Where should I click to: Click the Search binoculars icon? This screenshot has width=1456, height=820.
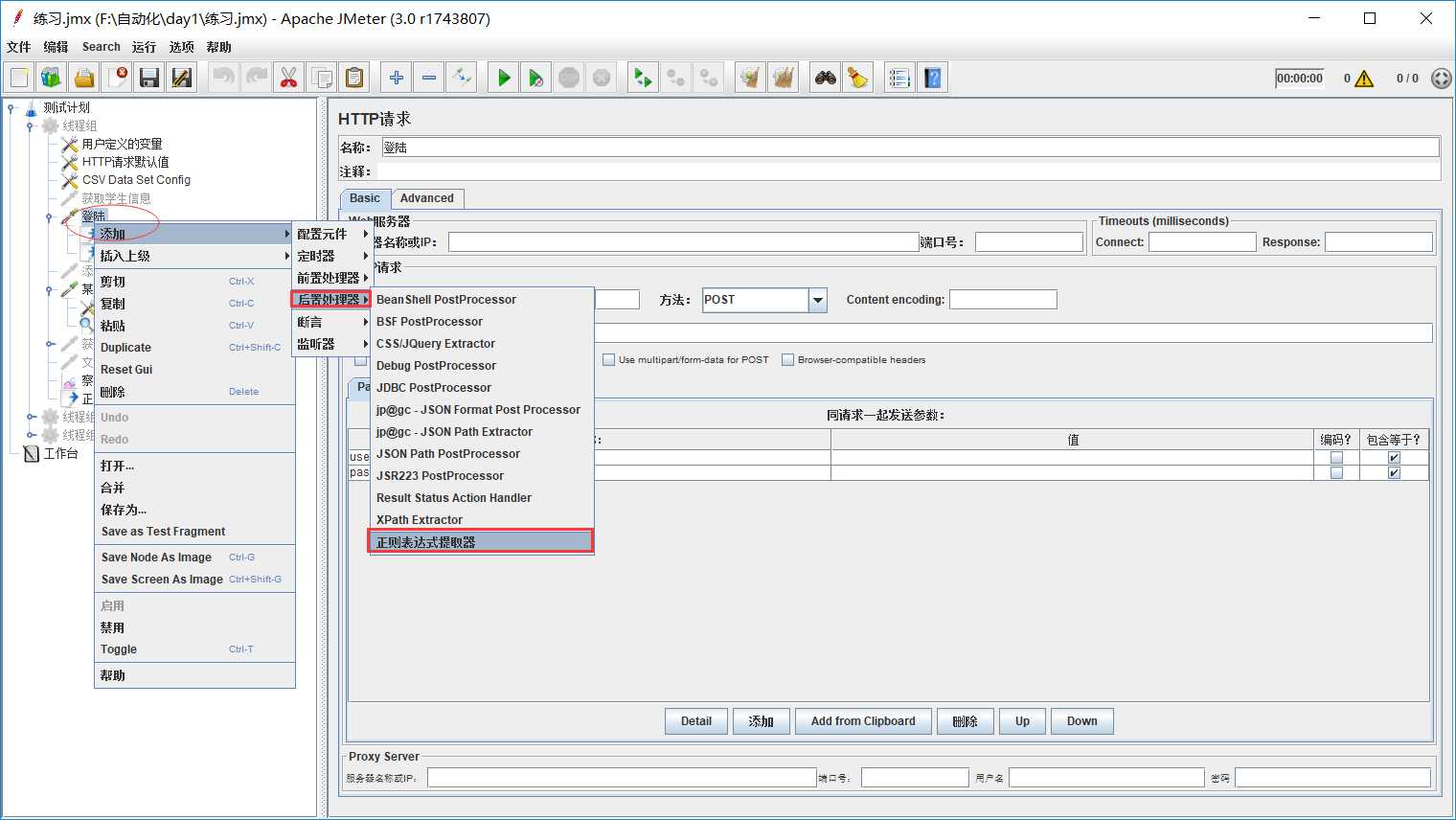(x=825, y=78)
